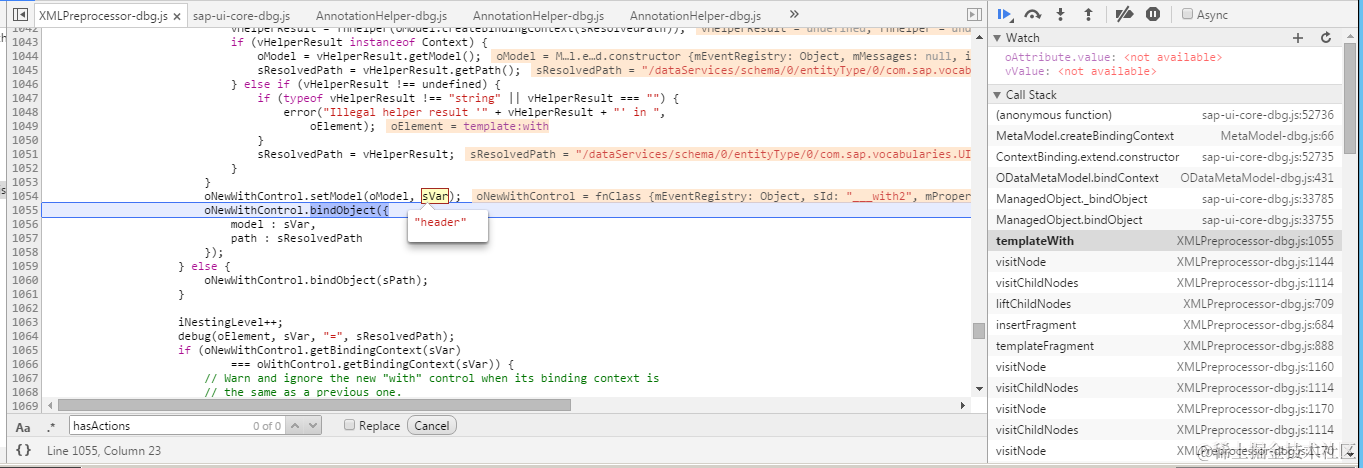
Task: Toggle case-sensitive search (Aa)
Action: coord(23,426)
